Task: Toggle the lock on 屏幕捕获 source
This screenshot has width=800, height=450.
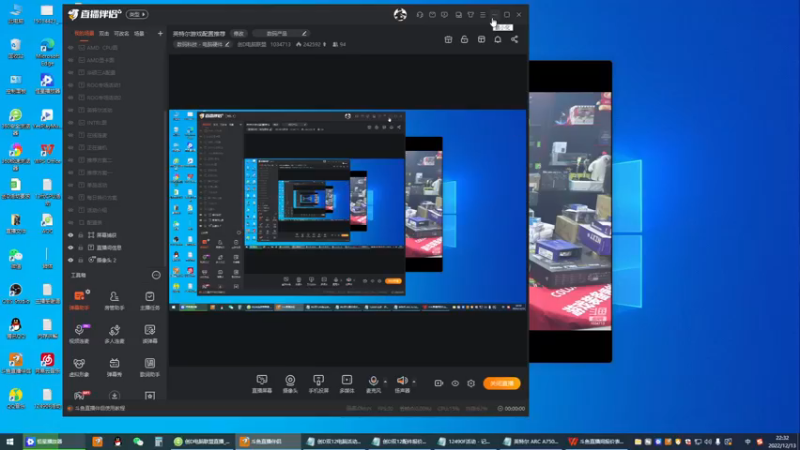Action: [81, 235]
